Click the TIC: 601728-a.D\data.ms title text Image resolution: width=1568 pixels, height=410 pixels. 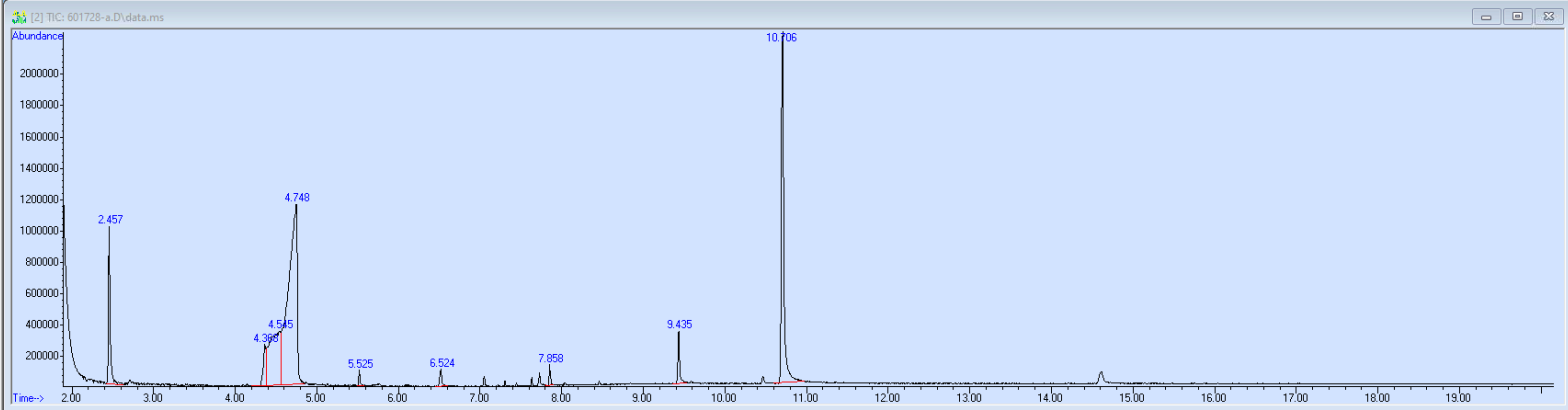[107, 17]
